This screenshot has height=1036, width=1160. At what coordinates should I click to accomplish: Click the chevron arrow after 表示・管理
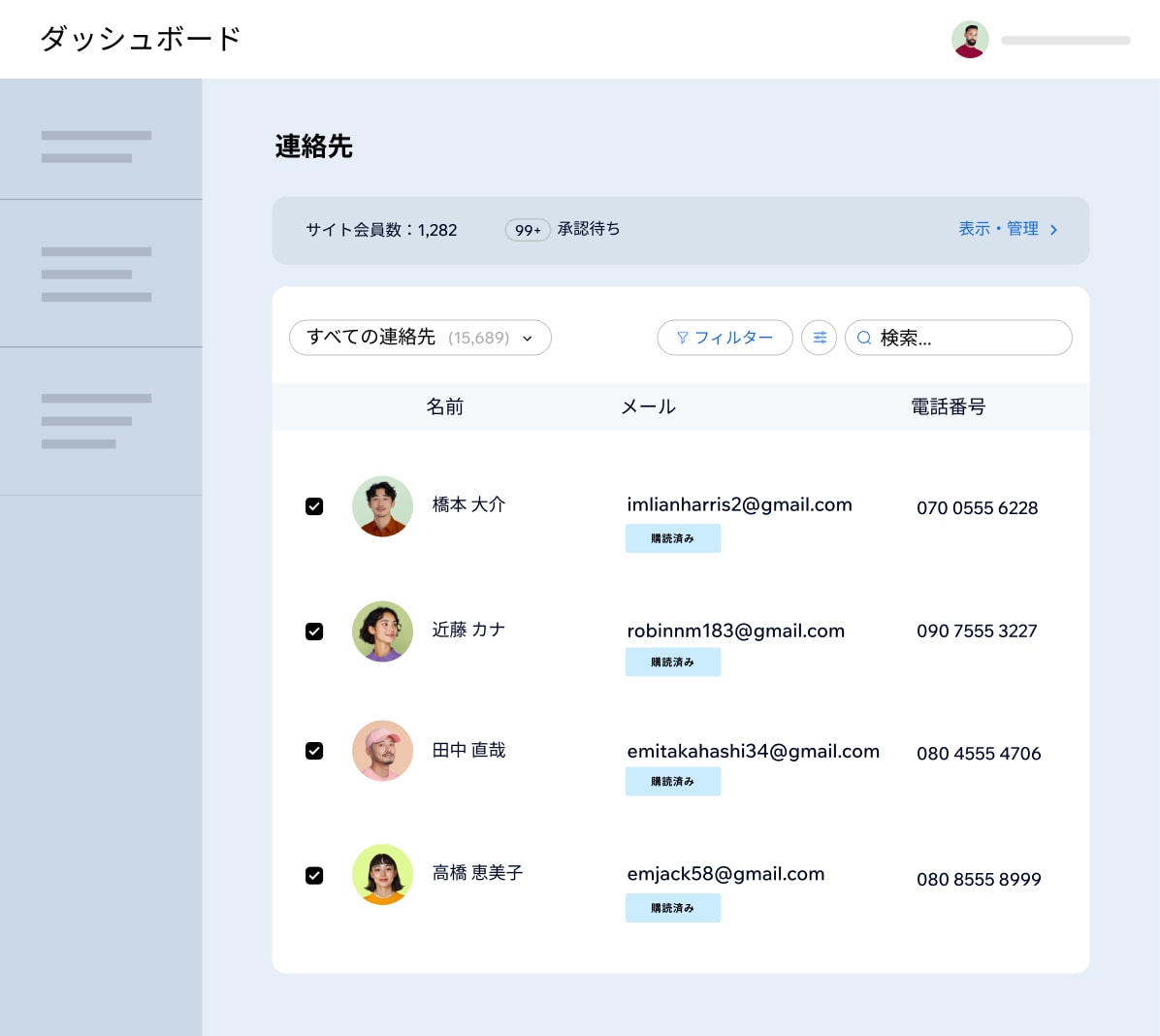tap(1055, 230)
